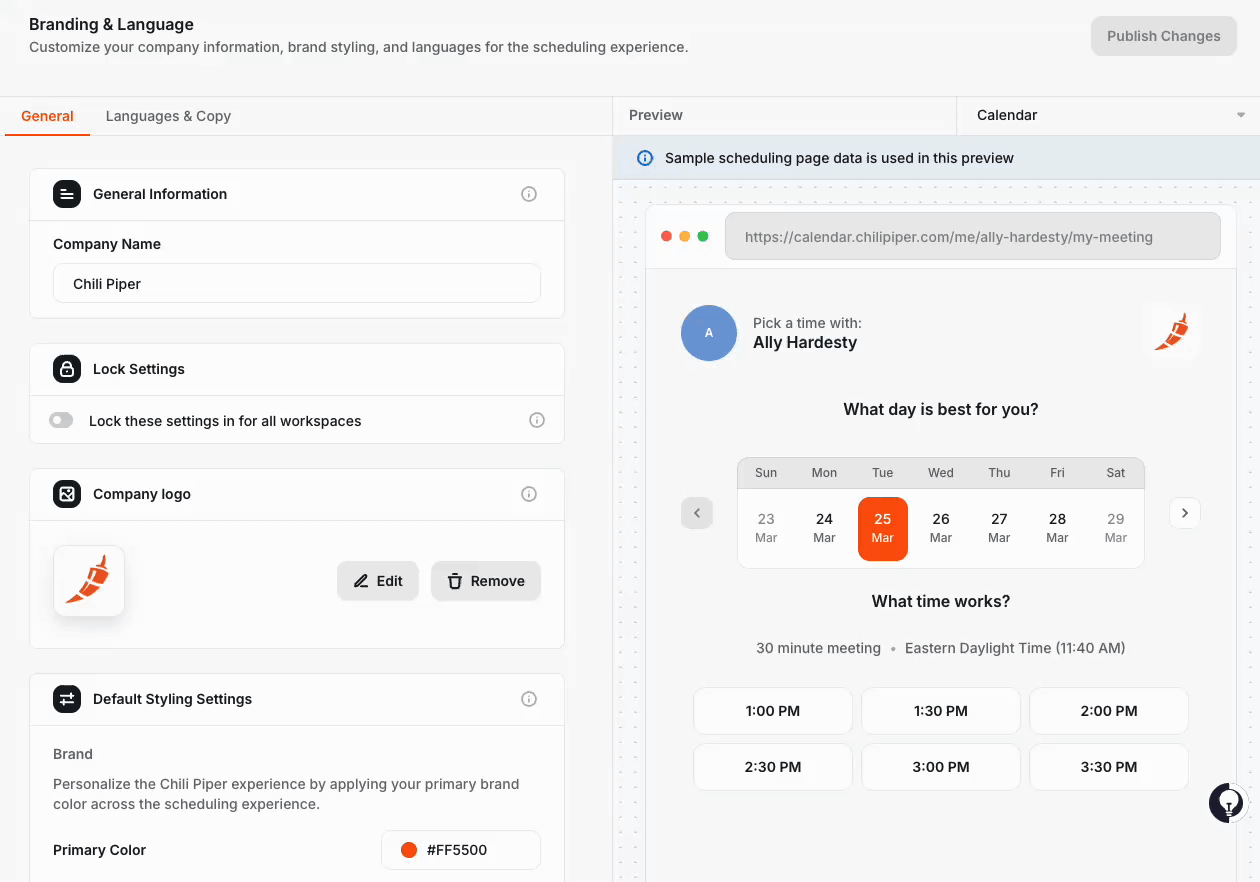Remove the company logo

coord(486,581)
